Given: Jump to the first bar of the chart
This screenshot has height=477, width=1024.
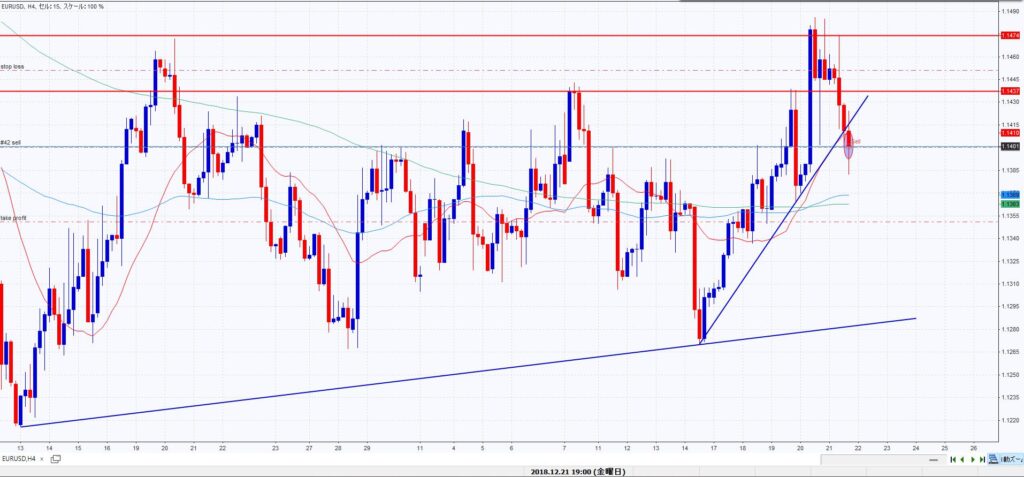Looking at the screenshot, I should 951,459.
